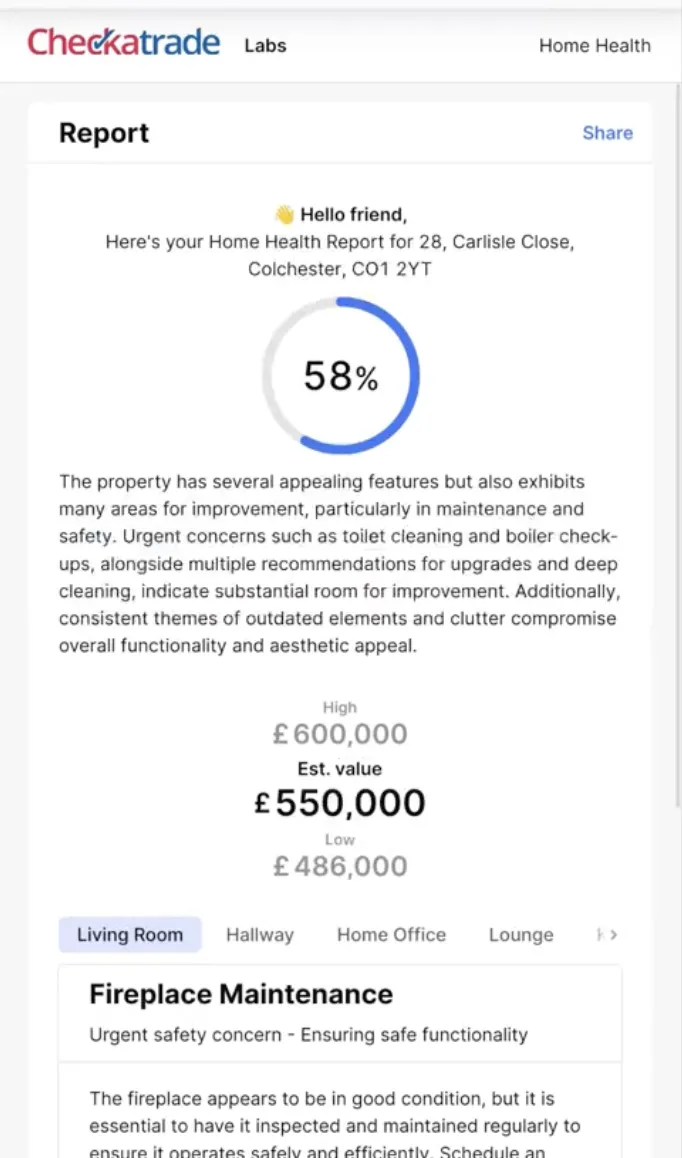The image size is (682, 1158).
Task: Click the £550,000 estimated value
Action: click(x=340, y=803)
